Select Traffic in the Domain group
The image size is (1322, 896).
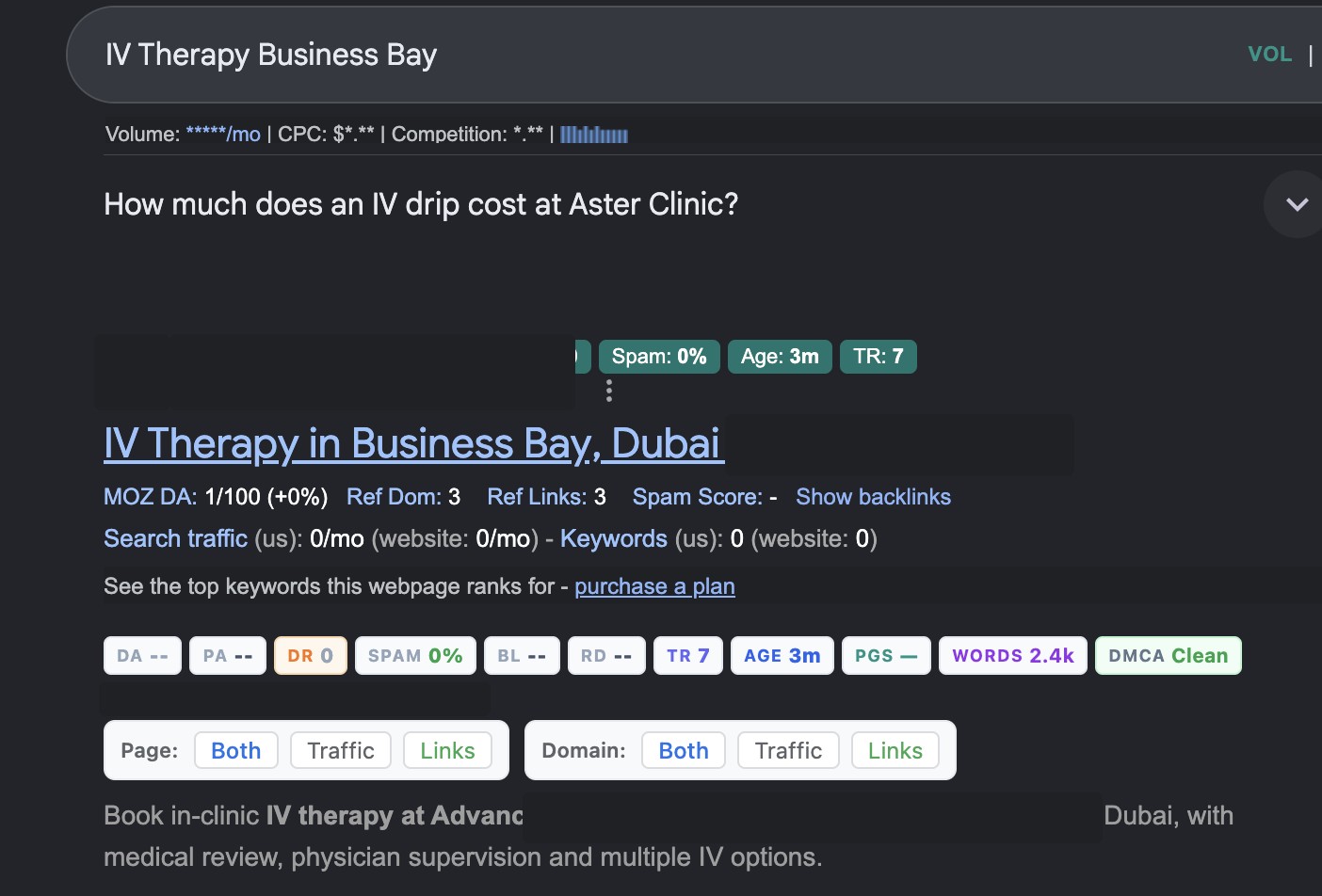click(x=788, y=750)
